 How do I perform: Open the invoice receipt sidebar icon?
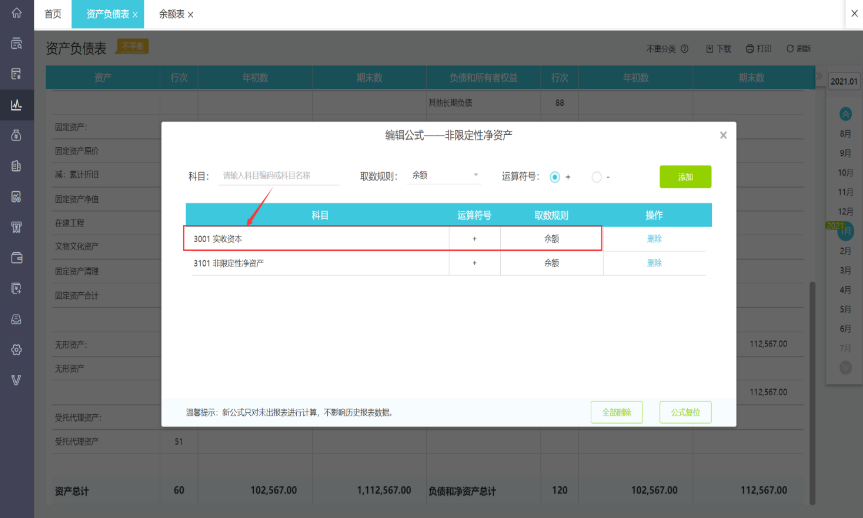[x=17, y=227]
